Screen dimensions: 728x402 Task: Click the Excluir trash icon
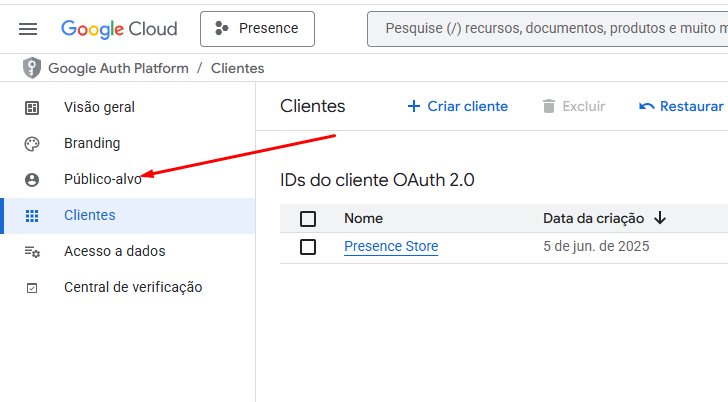pos(549,106)
